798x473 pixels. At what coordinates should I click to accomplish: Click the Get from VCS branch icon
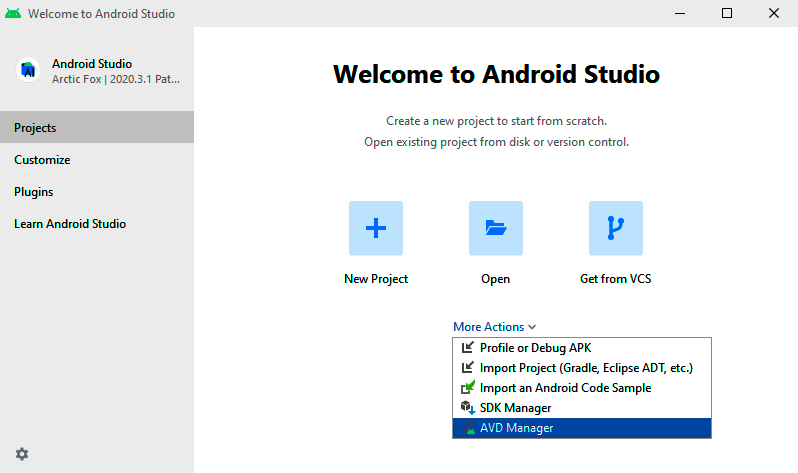[x=615, y=228]
